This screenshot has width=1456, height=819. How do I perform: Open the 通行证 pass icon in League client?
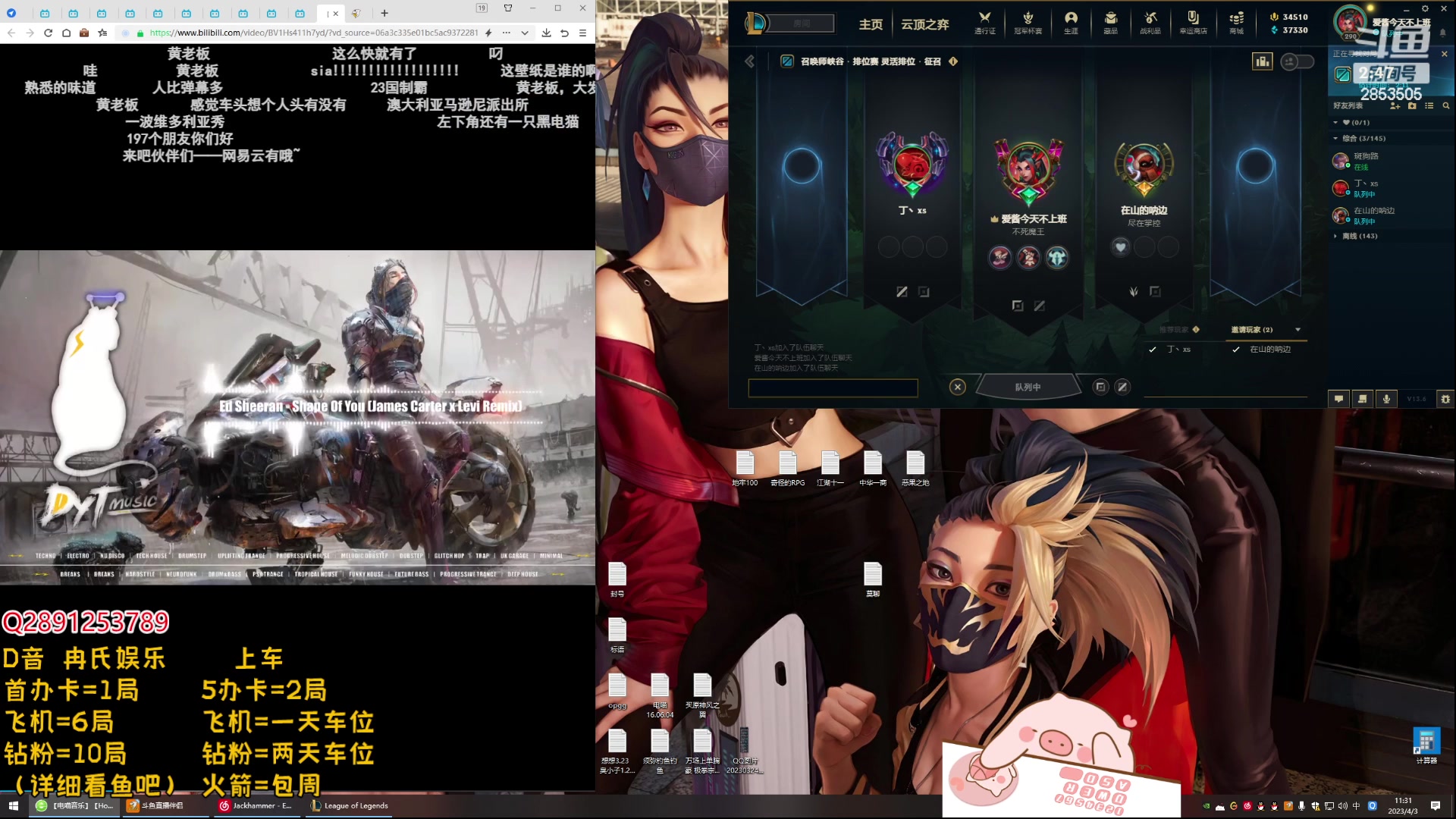point(984,22)
